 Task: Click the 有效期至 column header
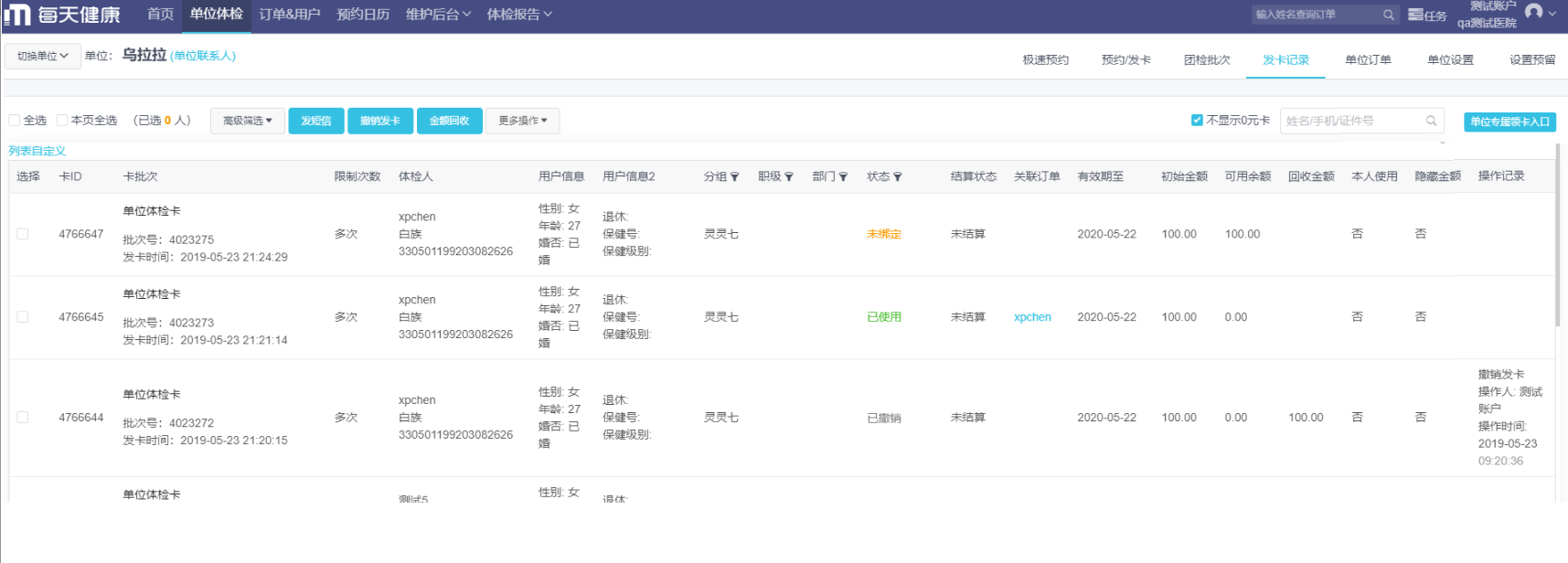click(x=1101, y=176)
